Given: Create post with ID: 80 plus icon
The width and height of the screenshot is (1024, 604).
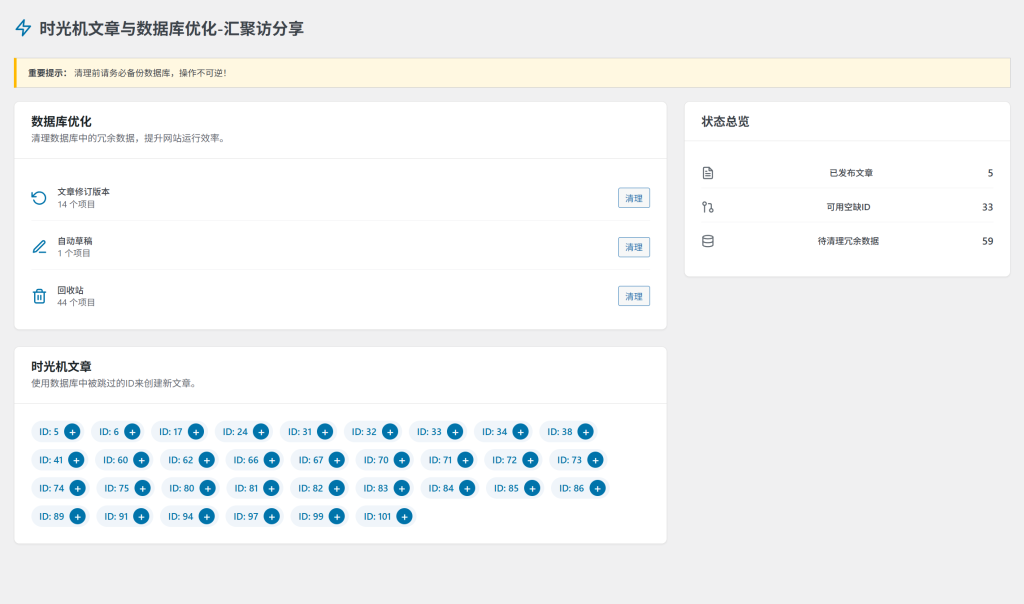Looking at the screenshot, I should click(207, 488).
